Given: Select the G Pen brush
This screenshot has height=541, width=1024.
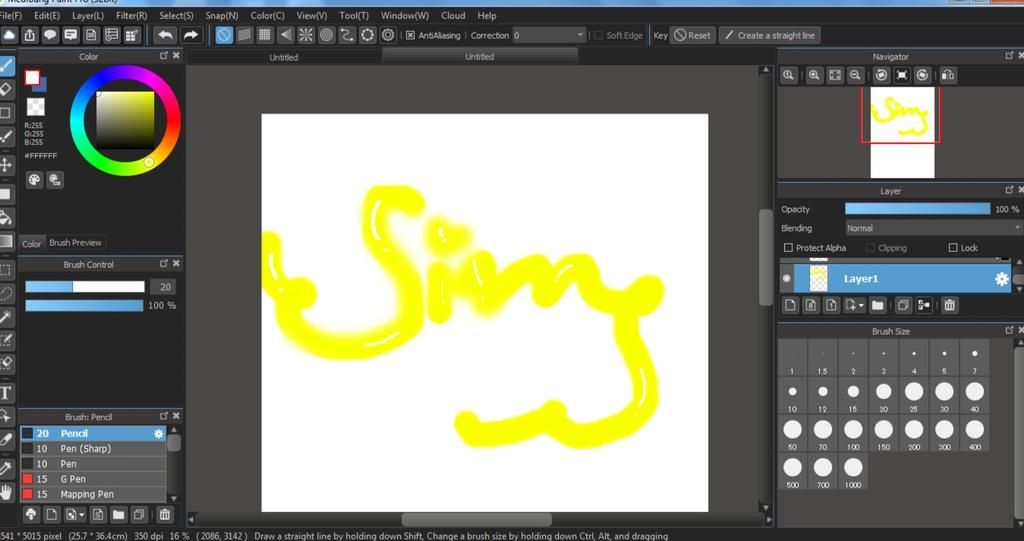Looking at the screenshot, I should click(93, 479).
